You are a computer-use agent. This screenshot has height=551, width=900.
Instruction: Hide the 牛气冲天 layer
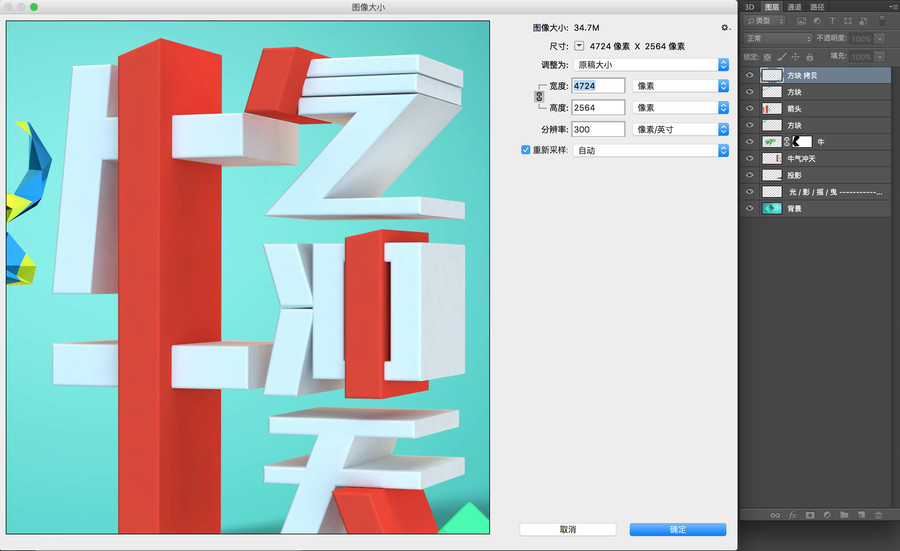tap(750, 158)
